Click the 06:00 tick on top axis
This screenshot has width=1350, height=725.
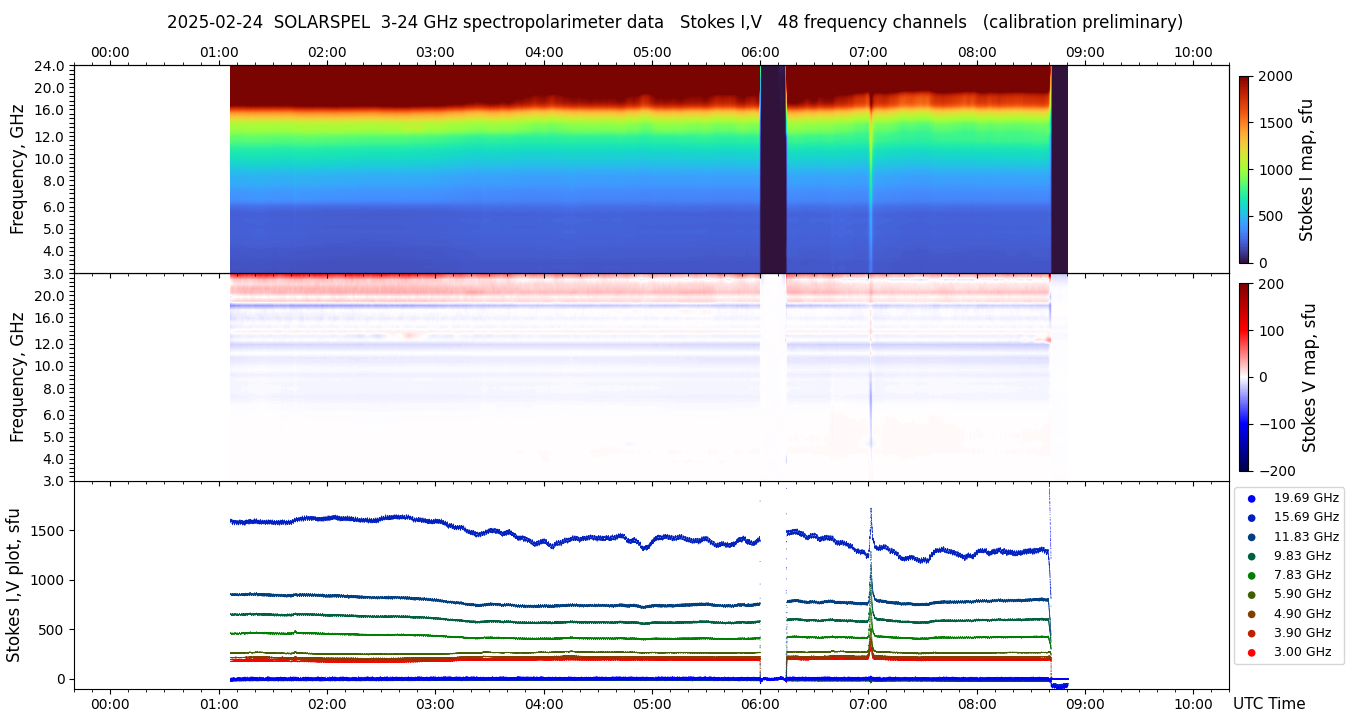point(760,52)
